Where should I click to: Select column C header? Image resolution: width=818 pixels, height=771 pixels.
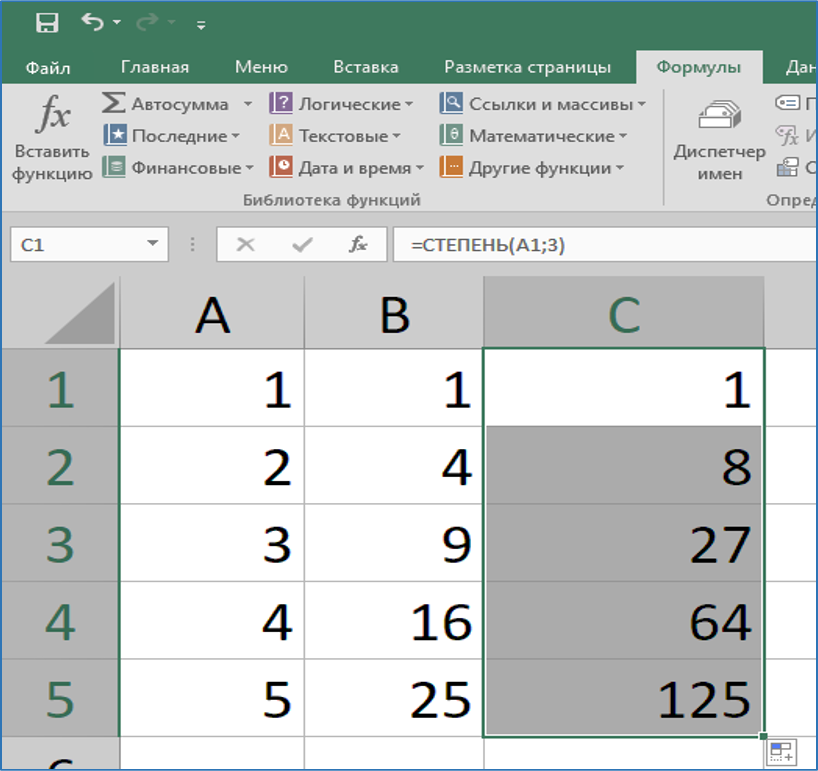tap(624, 313)
